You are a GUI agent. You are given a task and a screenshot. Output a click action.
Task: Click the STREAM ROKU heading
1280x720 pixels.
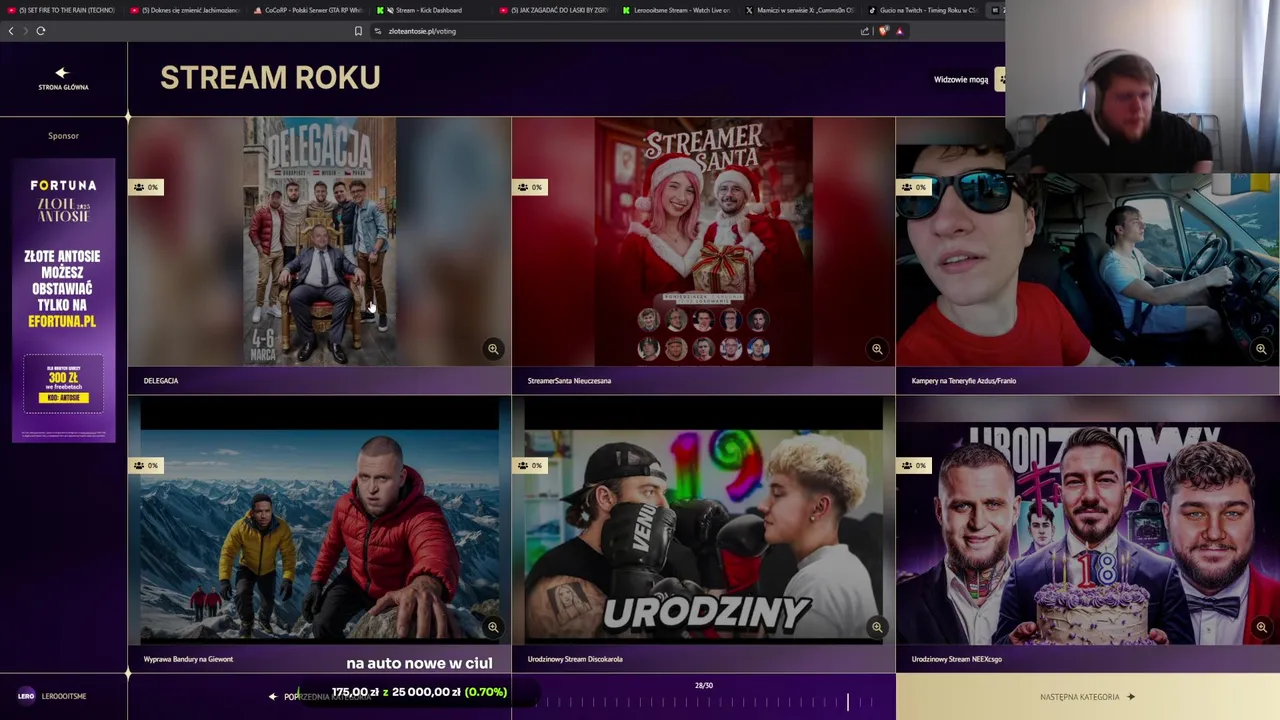click(x=270, y=78)
